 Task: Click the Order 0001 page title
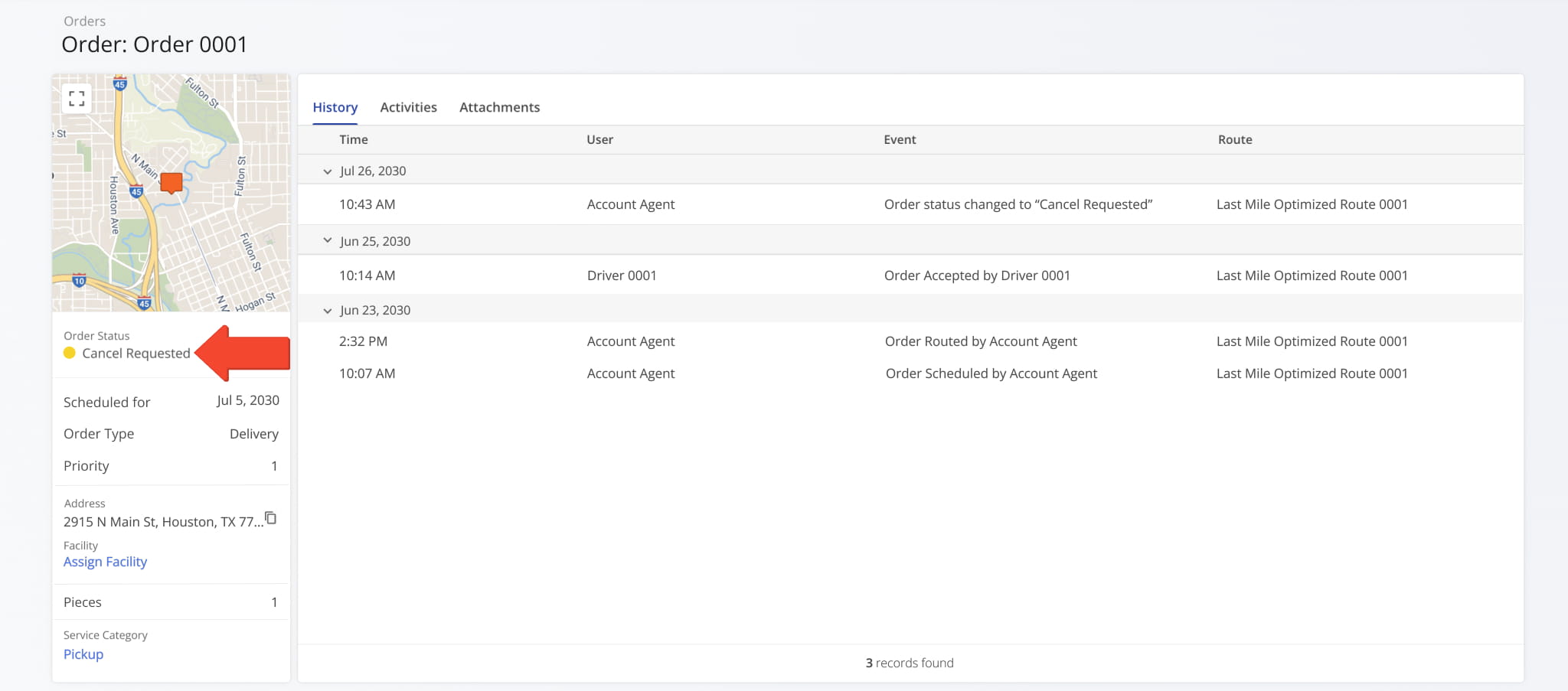pos(155,44)
